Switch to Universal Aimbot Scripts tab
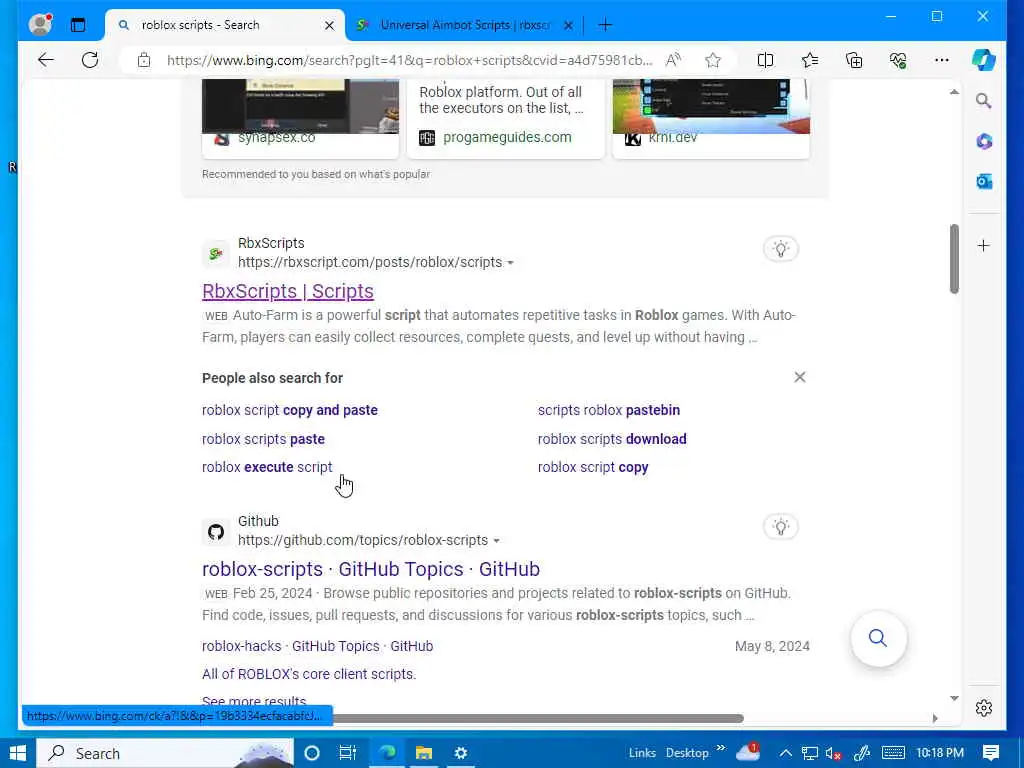The image size is (1024, 768). coord(465,25)
